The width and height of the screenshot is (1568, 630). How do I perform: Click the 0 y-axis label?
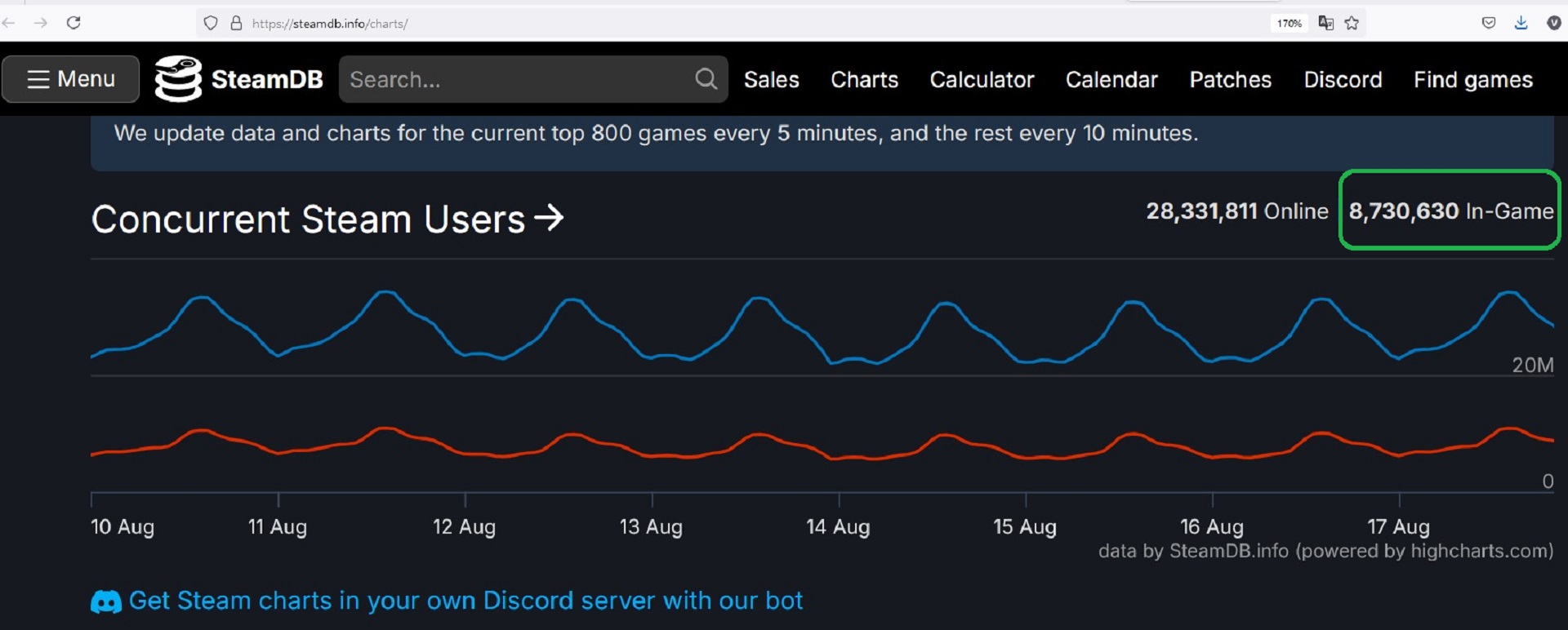coord(1548,481)
